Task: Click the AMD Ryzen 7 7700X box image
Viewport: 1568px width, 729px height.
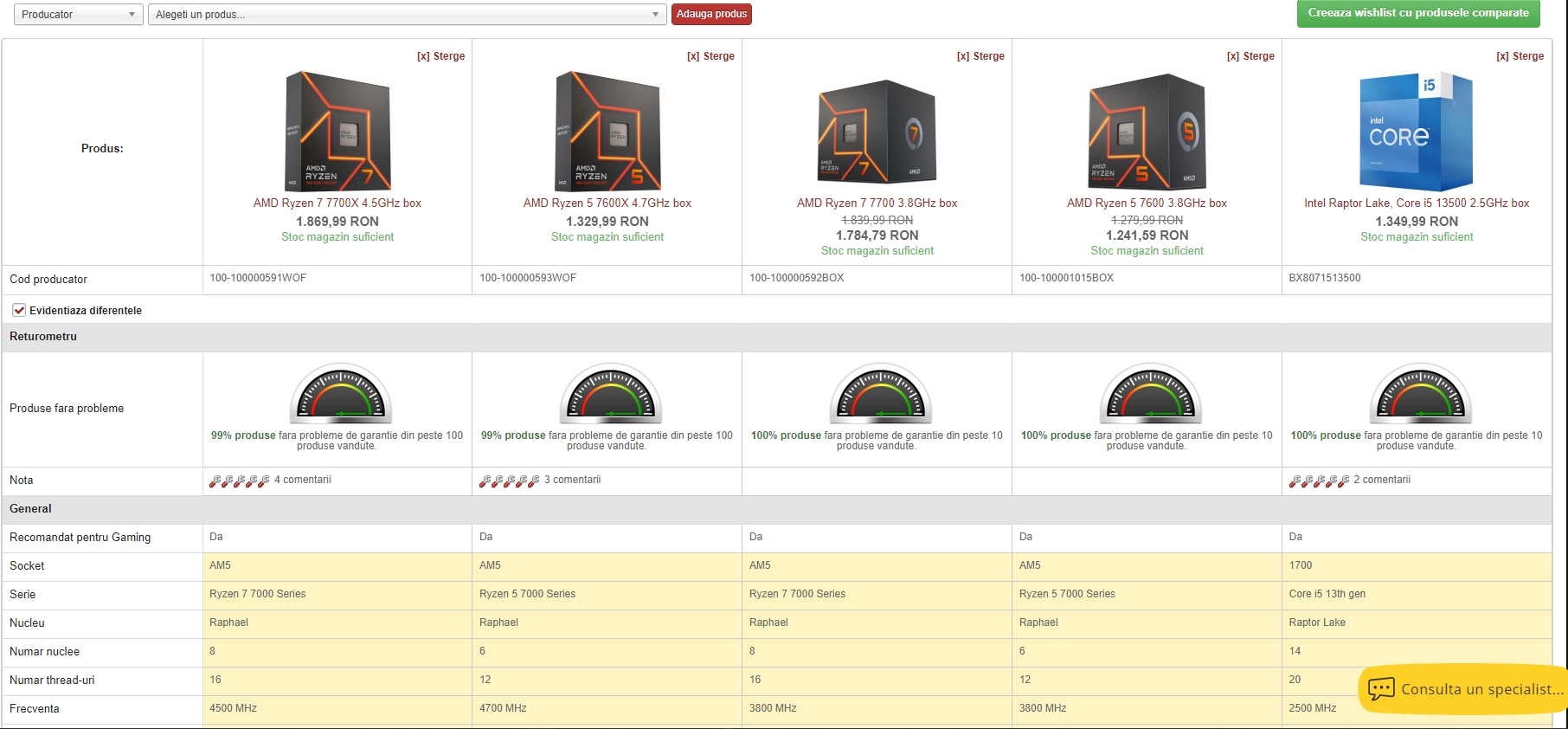Action: click(337, 131)
